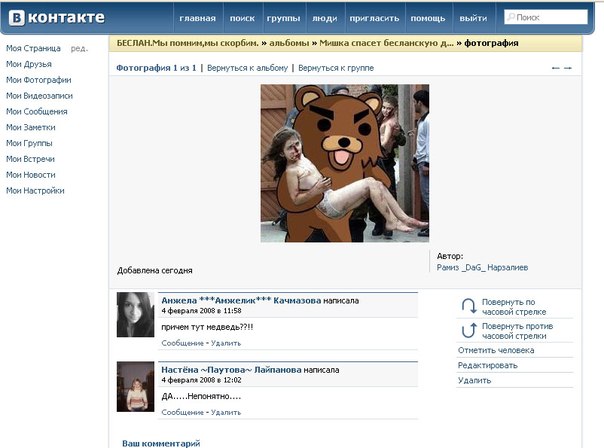Open Мои Новости
Viewport: 604px width, 448px height.
click(30, 175)
